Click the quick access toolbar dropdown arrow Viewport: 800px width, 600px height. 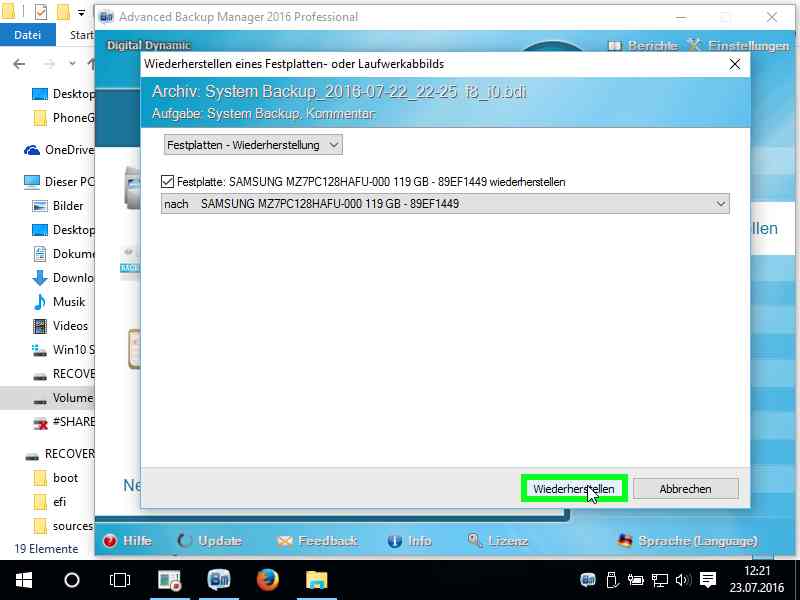(x=82, y=13)
